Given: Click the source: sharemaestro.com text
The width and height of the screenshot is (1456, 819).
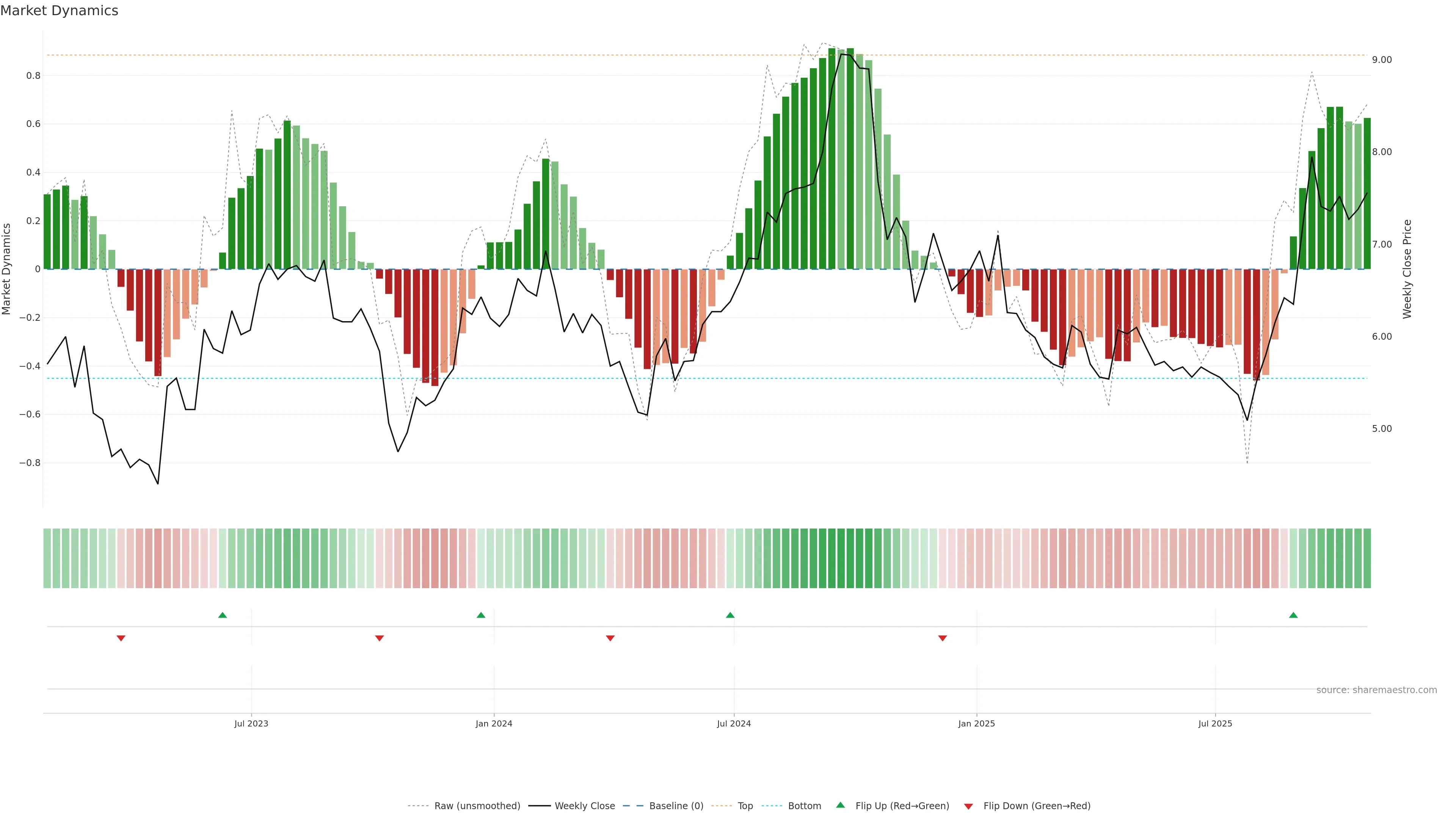Looking at the screenshot, I should pos(1376,690).
